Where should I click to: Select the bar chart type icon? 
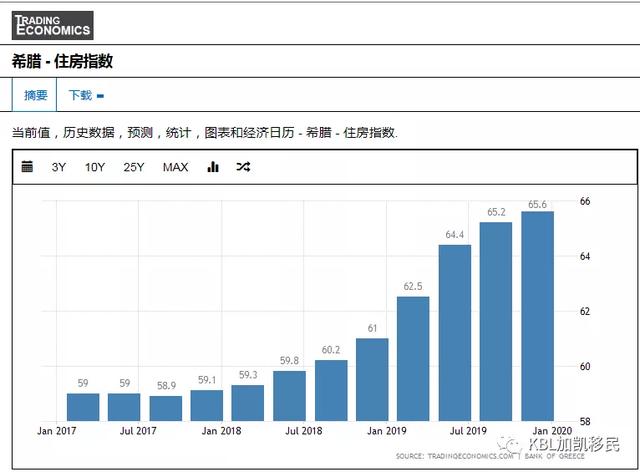pyautogui.click(x=213, y=167)
